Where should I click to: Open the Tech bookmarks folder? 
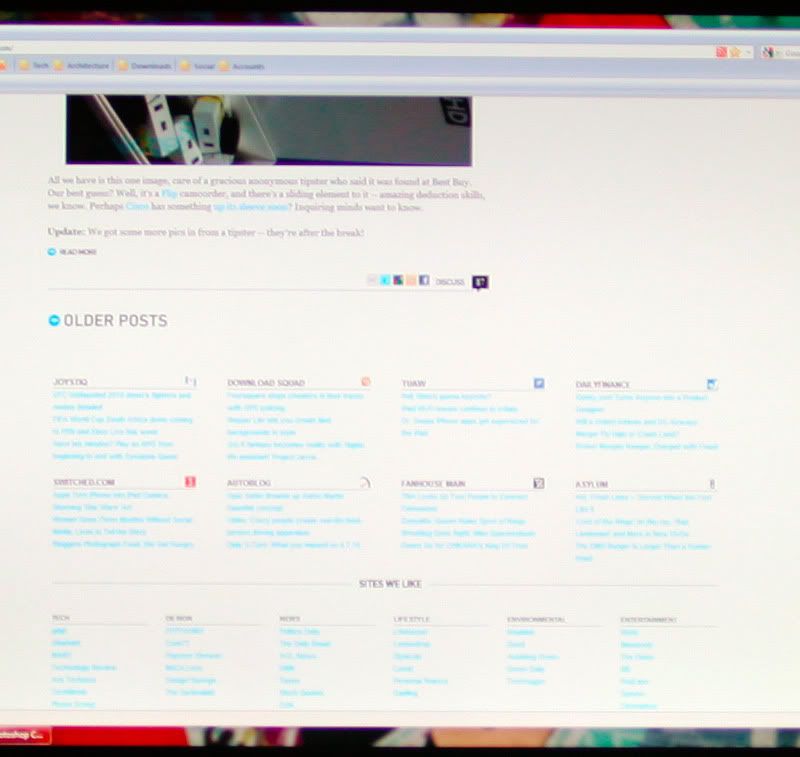pyautogui.click(x=34, y=65)
